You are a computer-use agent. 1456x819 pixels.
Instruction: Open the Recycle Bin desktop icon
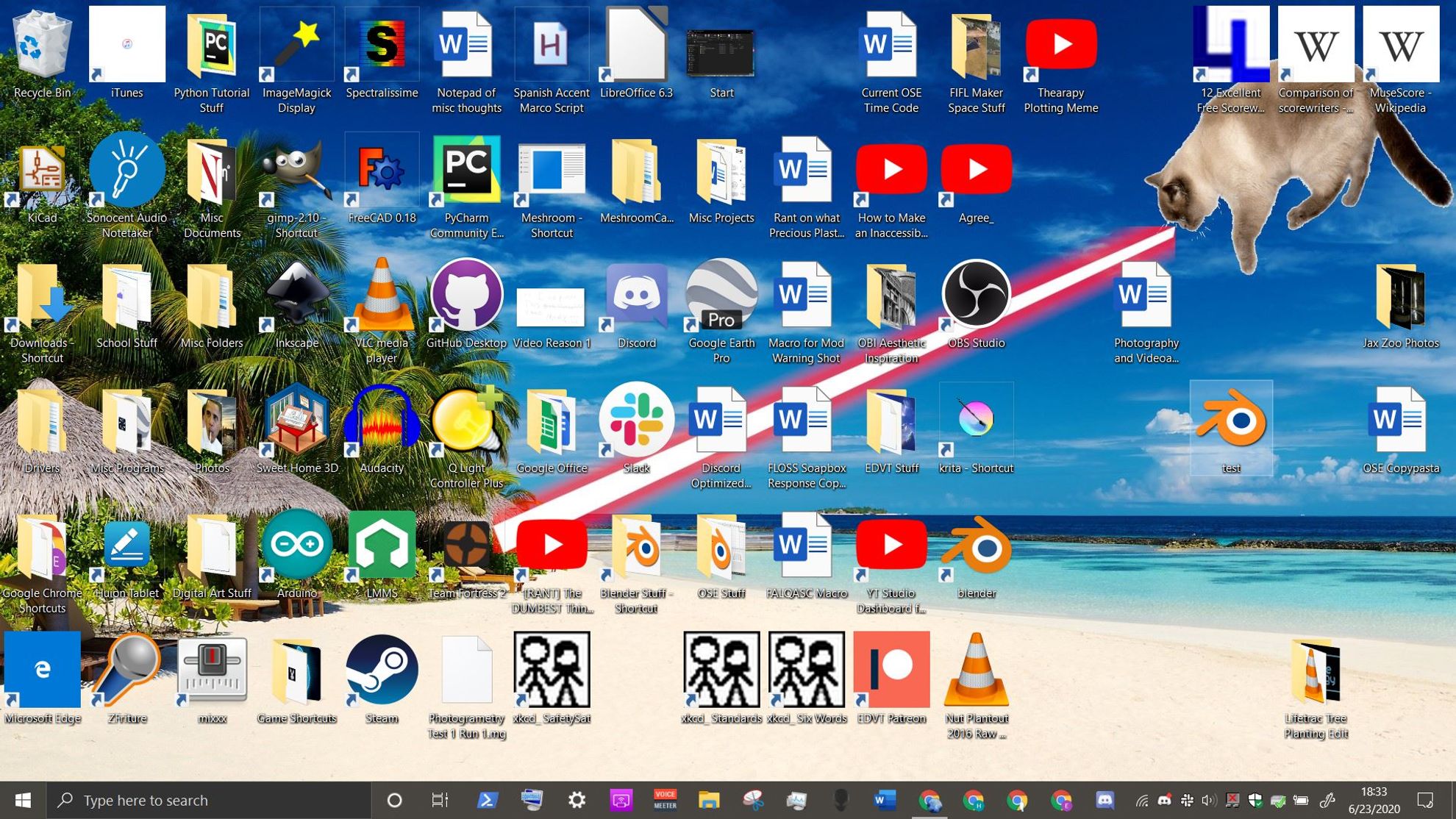pos(43,46)
